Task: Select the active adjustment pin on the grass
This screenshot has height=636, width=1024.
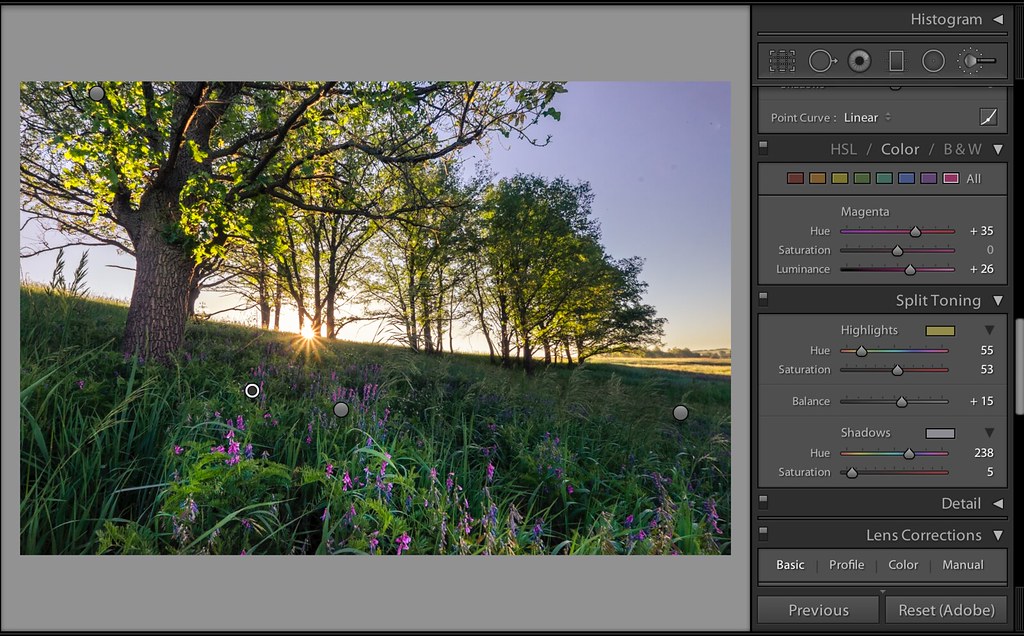Action: [252, 391]
